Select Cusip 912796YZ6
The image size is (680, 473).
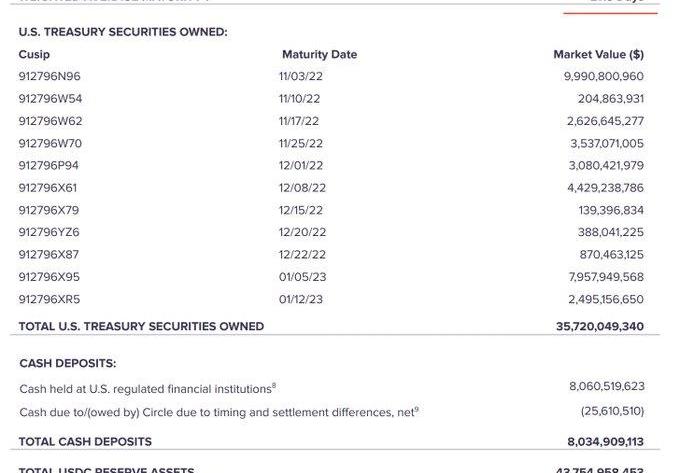(x=49, y=232)
